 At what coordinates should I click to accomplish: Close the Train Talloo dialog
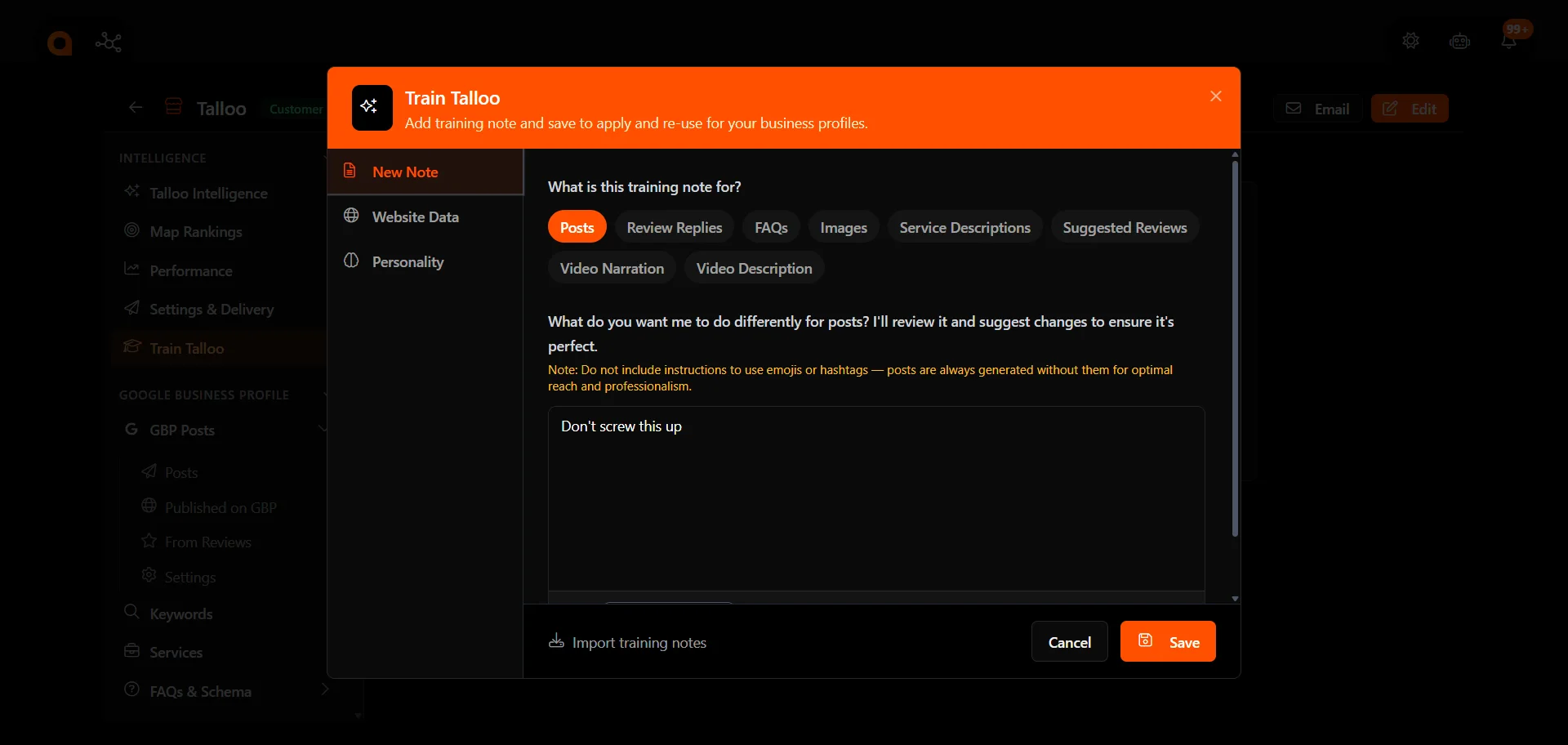pyautogui.click(x=1216, y=96)
